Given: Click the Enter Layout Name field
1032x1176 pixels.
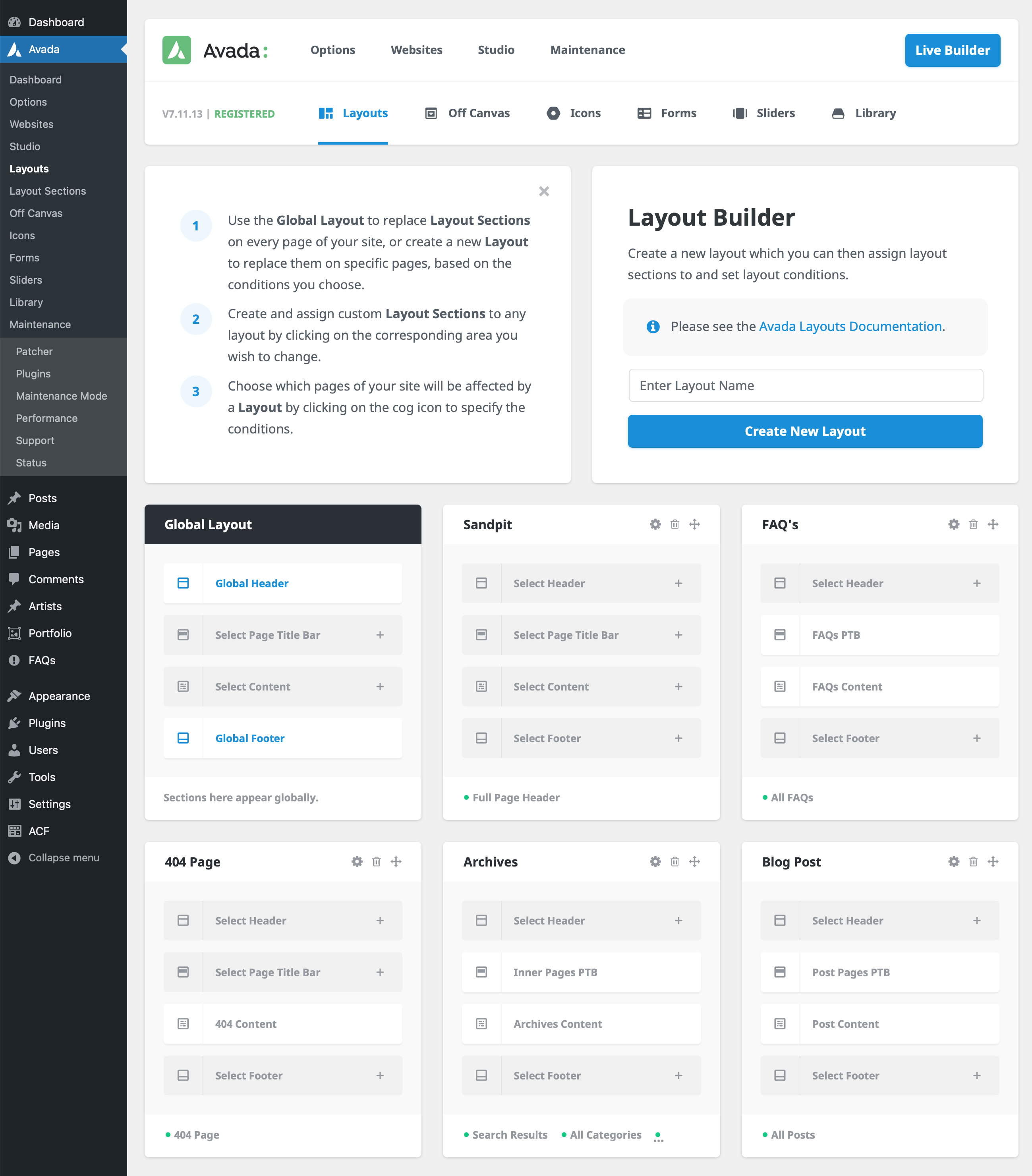Looking at the screenshot, I should click(x=805, y=385).
